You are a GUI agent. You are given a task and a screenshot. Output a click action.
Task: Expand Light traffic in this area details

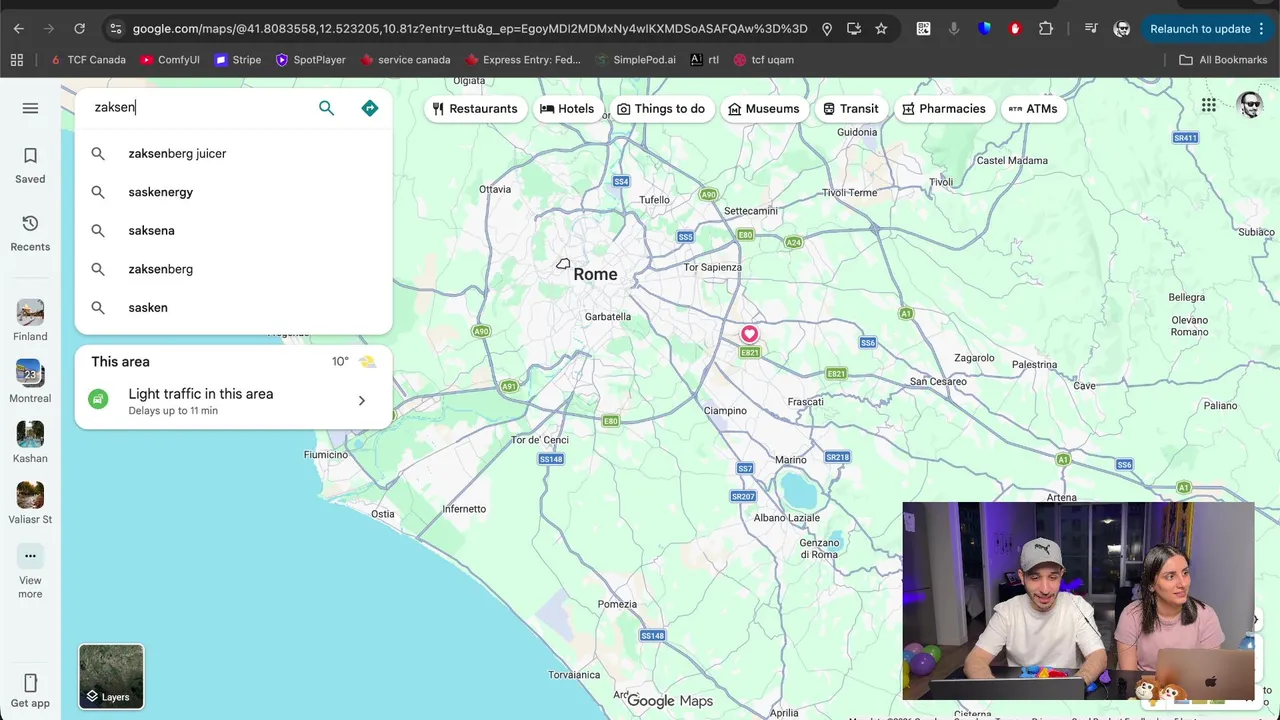click(233, 401)
